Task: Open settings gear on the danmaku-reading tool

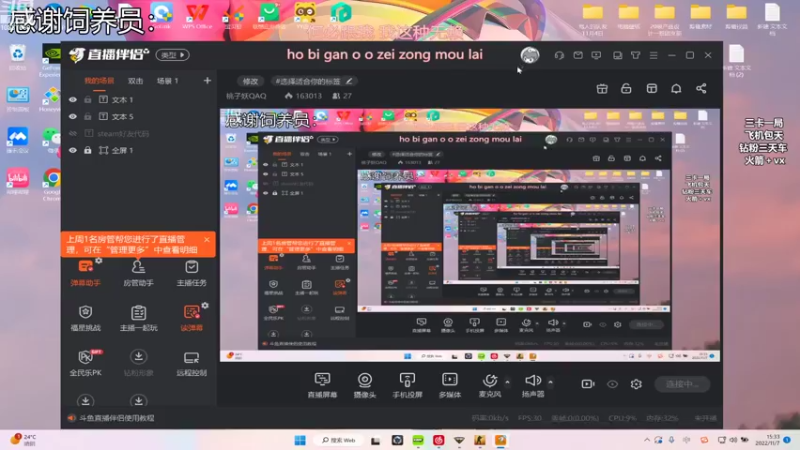Action: tap(205, 305)
